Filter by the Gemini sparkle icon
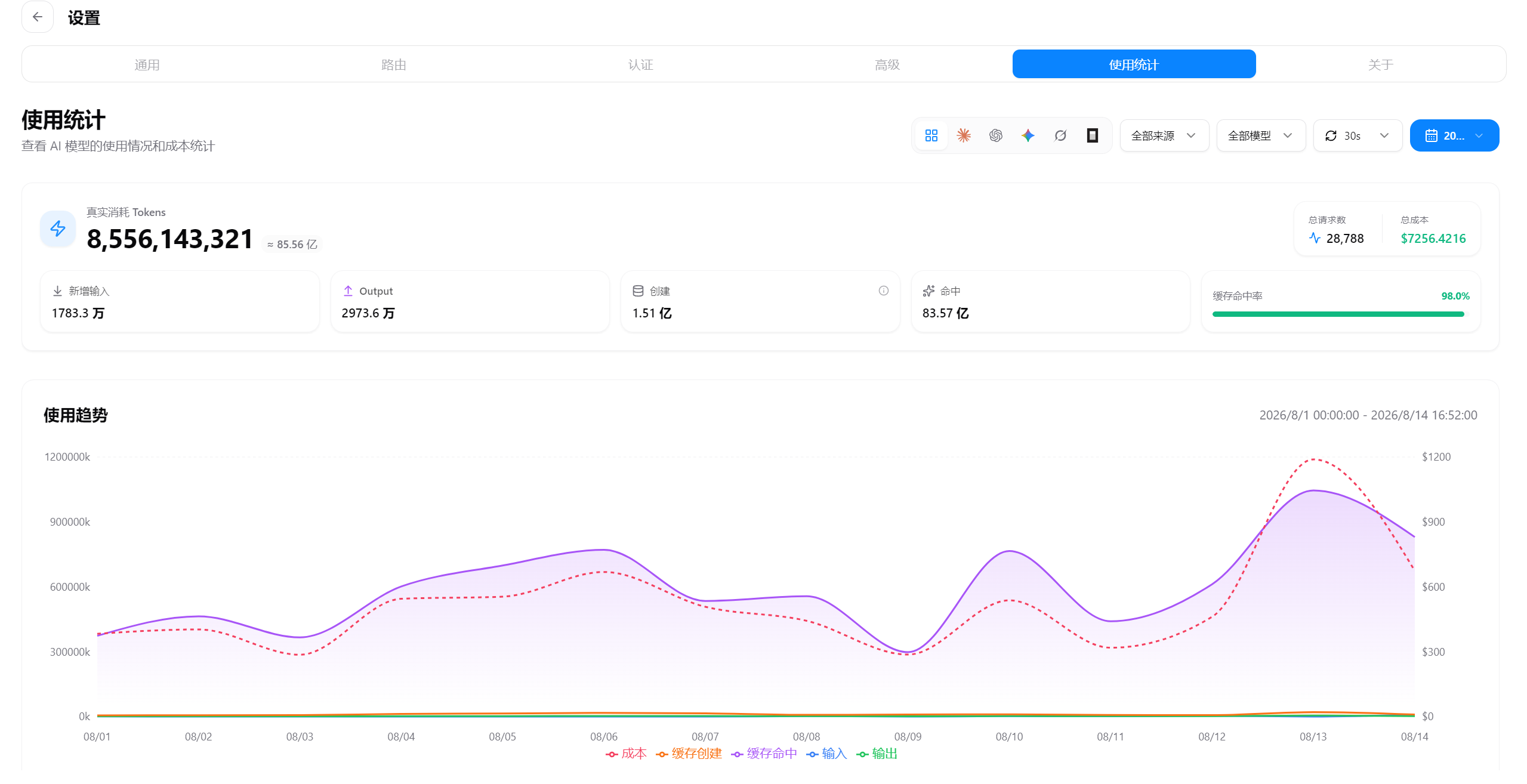The width and height of the screenshot is (1527, 784). coord(1028,135)
